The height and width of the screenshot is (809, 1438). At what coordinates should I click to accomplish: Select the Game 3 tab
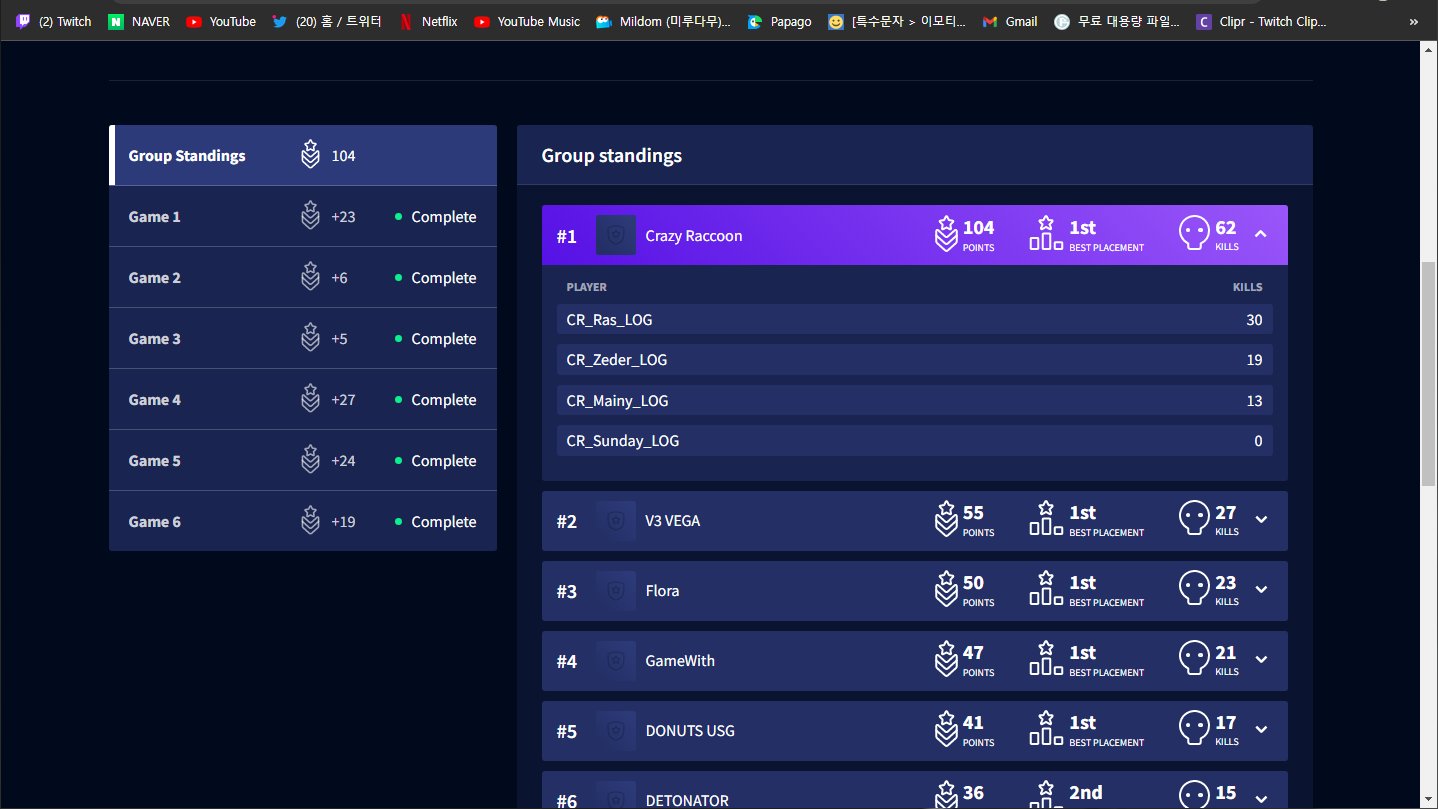(303, 338)
